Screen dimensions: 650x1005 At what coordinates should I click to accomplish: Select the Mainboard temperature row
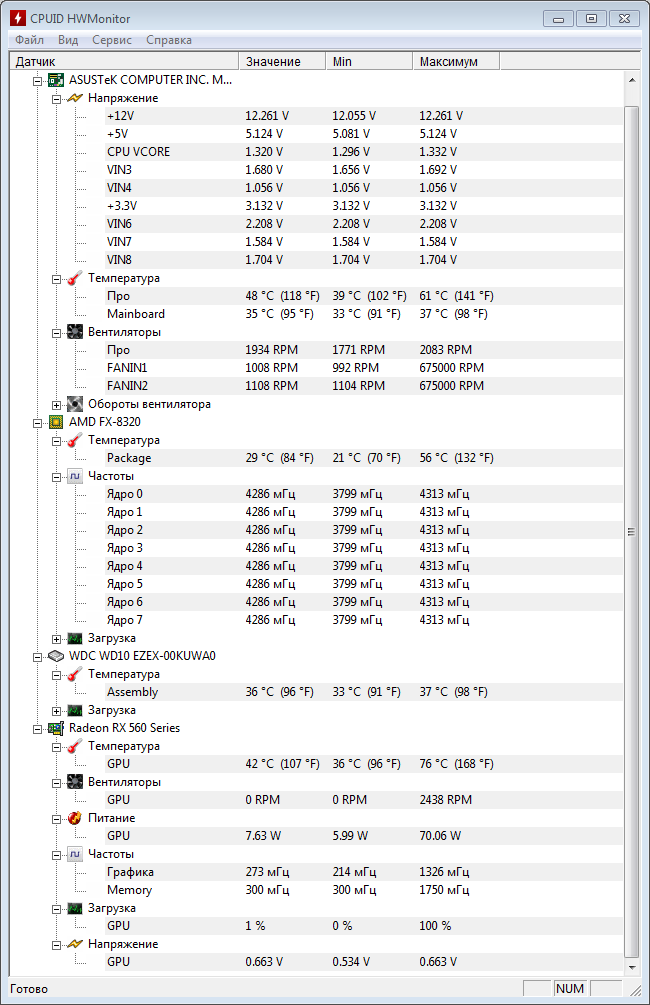[x=363, y=314]
